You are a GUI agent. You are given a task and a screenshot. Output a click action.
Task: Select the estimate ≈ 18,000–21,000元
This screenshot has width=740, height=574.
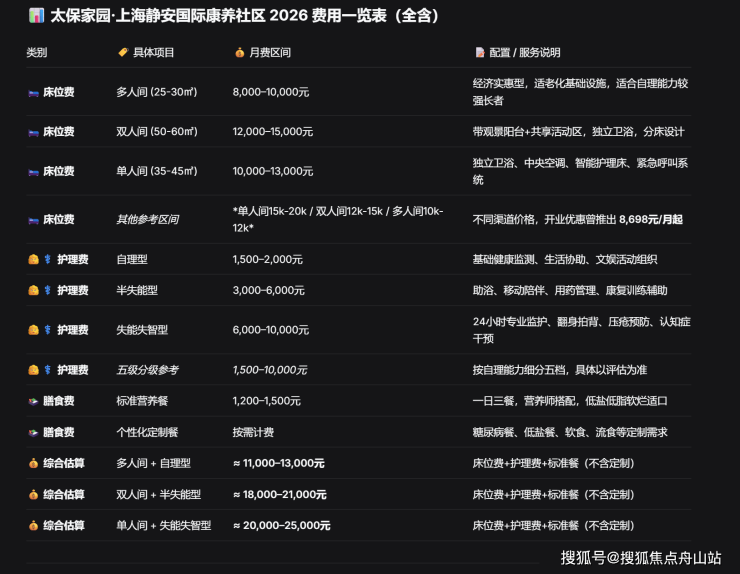tap(280, 495)
